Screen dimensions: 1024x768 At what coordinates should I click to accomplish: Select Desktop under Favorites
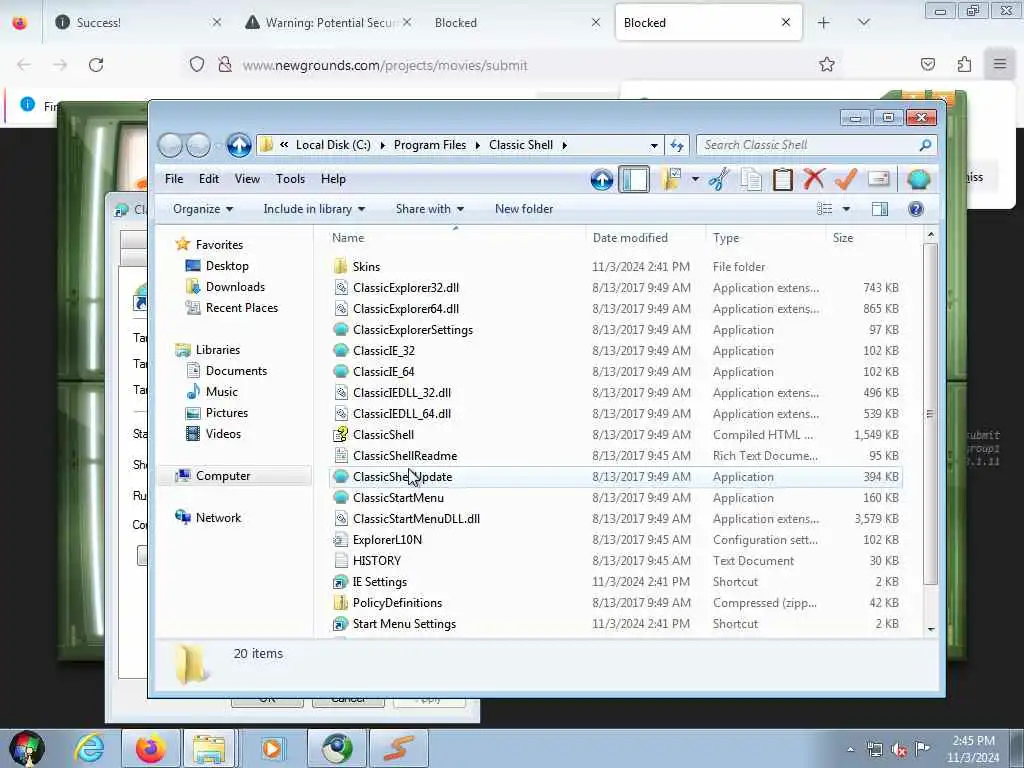[x=227, y=266]
